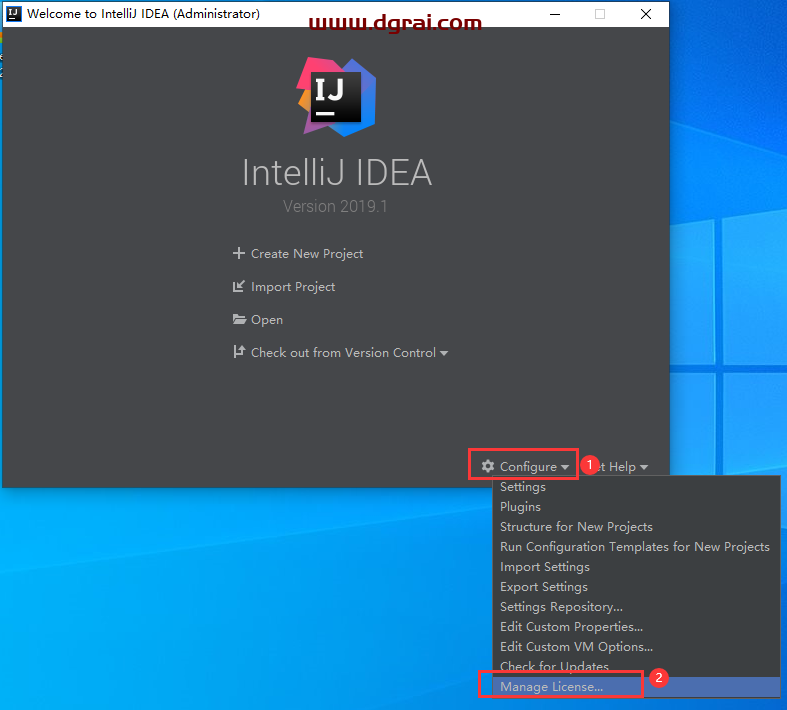The height and width of the screenshot is (710, 787).
Task: Choose Import Project
Action: point(293,287)
